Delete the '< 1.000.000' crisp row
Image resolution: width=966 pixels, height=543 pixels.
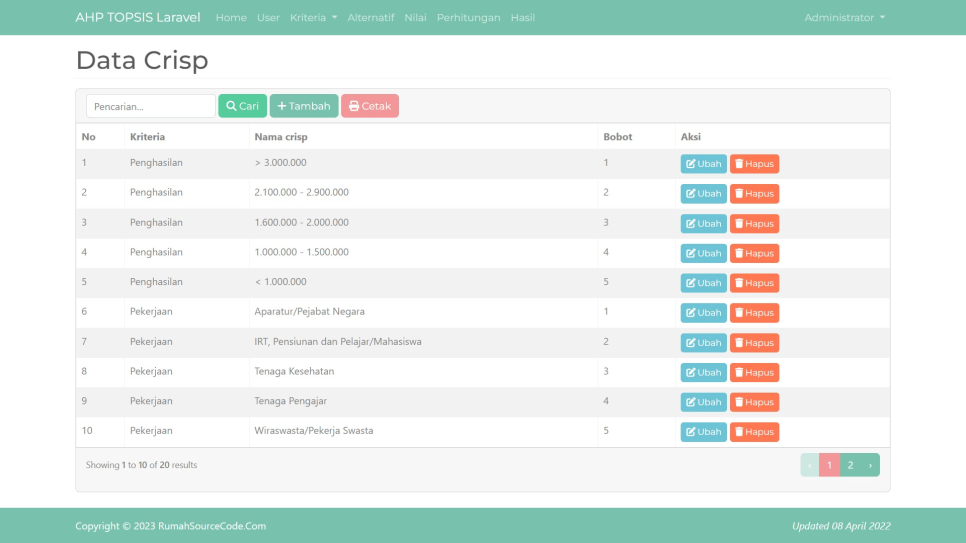click(754, 283)
